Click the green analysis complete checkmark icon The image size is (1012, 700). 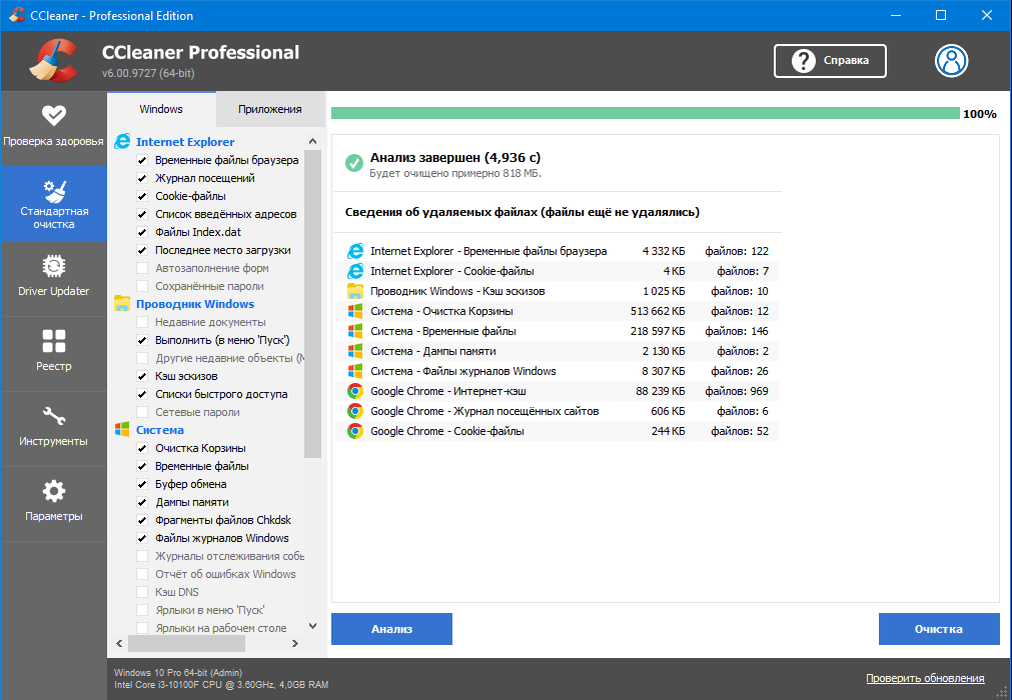(x=354, y=163)
